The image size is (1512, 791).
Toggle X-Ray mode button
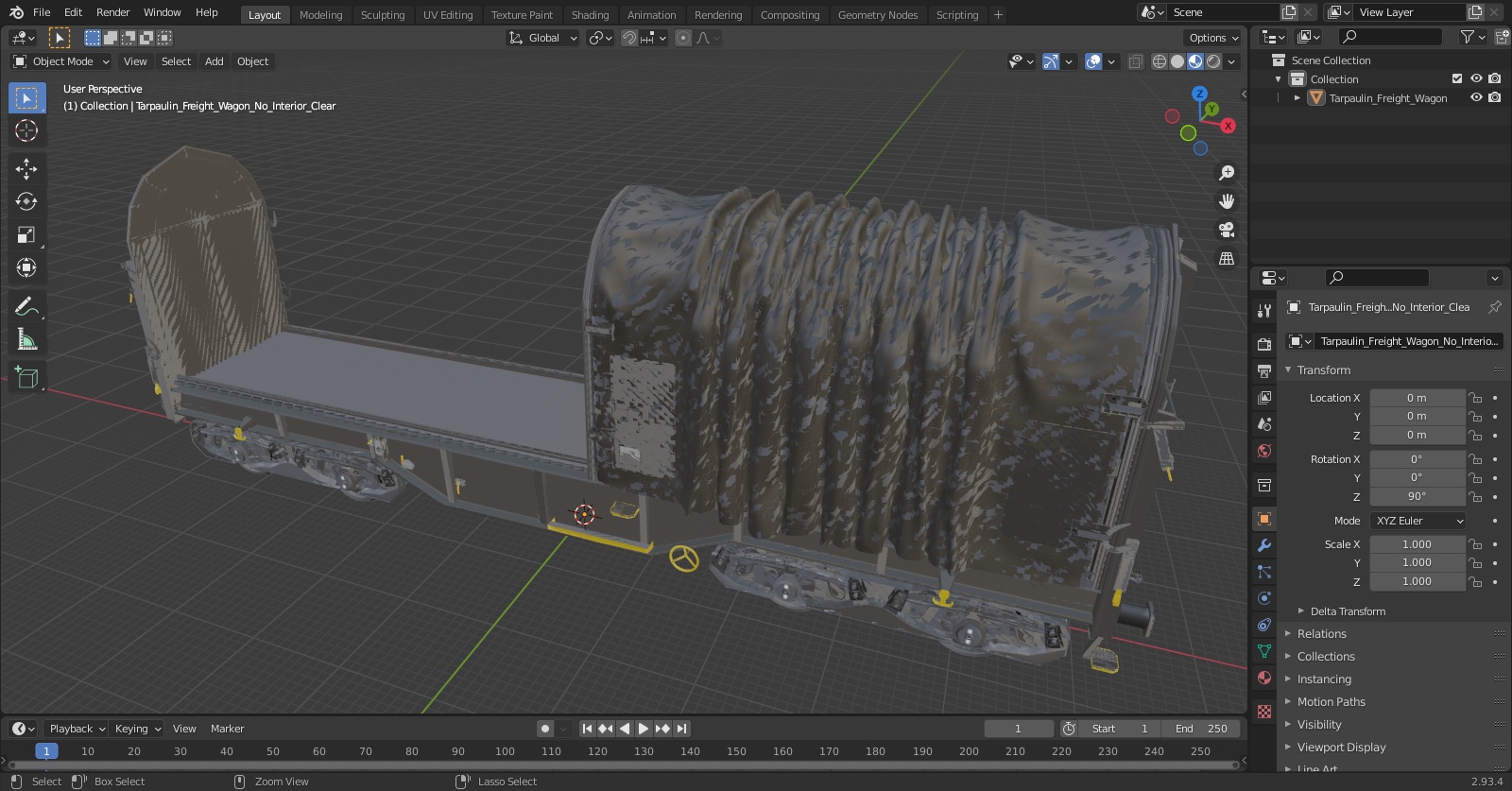1135,61
